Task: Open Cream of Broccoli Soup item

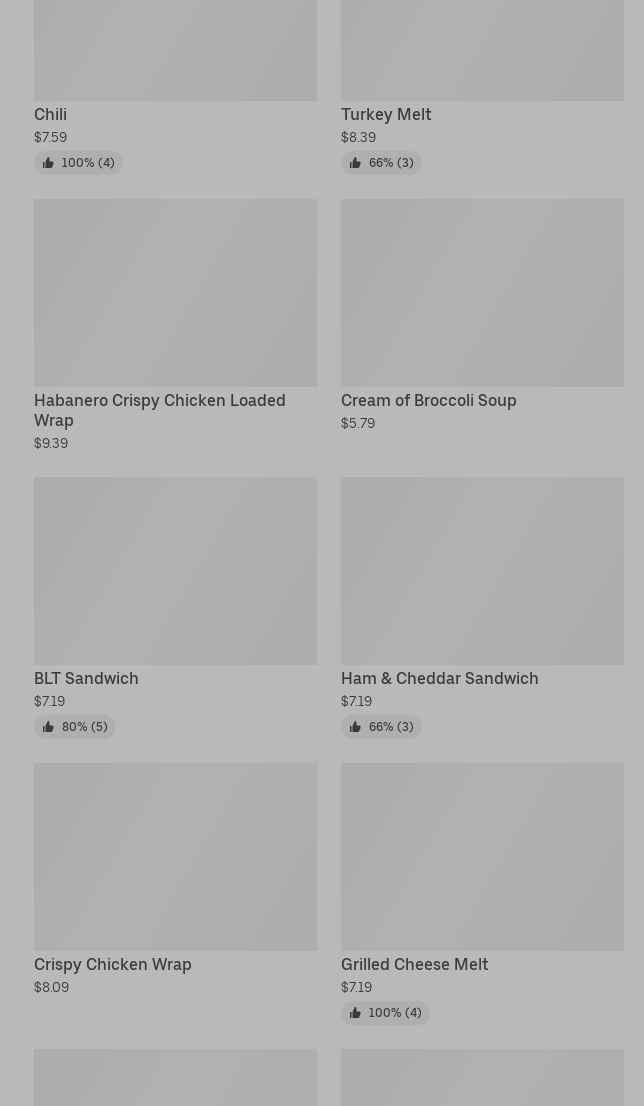Action: (428, 401)
